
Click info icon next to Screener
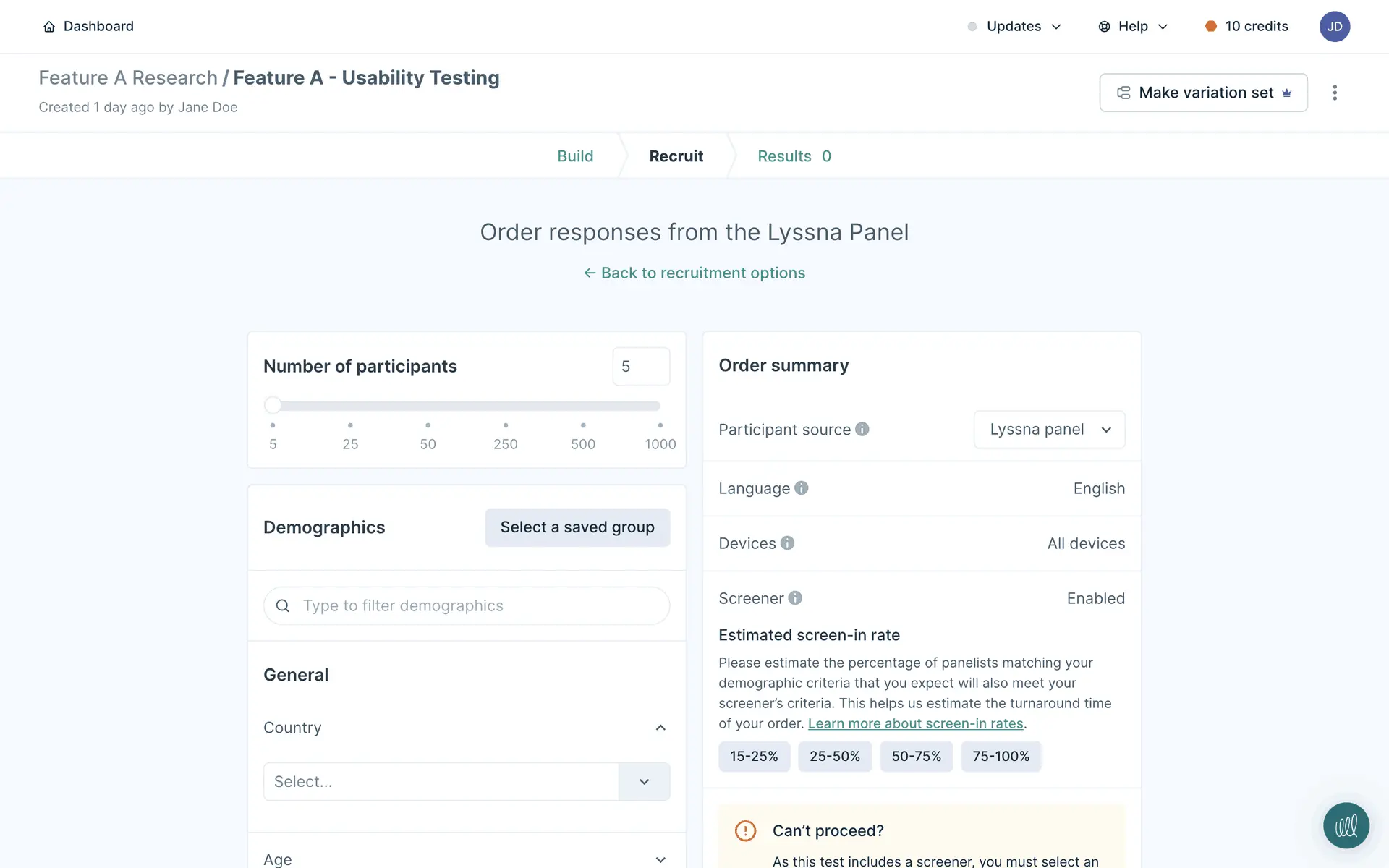pos(795,598)
